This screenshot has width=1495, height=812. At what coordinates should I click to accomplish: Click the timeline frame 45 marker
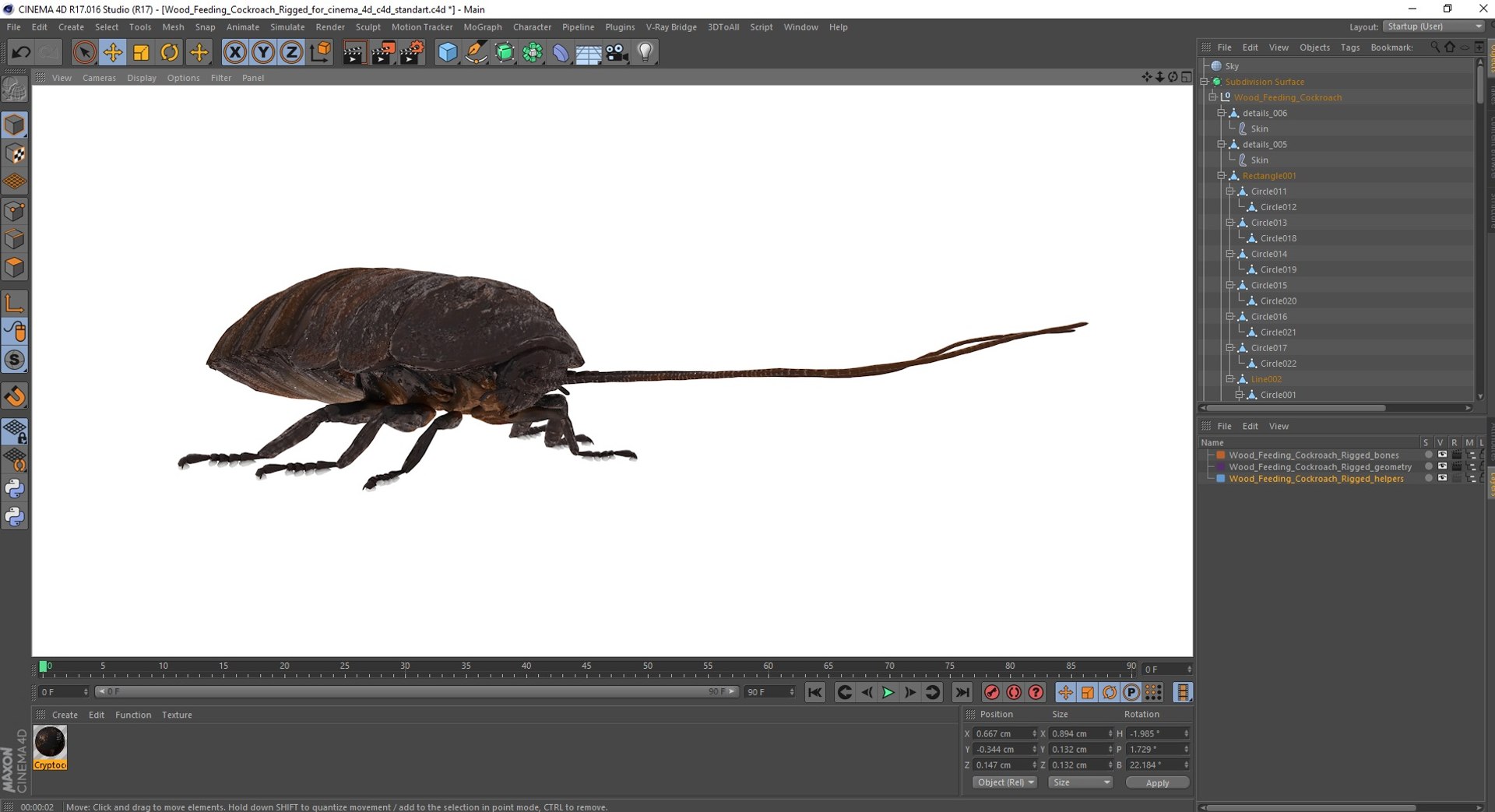point(586,666)
